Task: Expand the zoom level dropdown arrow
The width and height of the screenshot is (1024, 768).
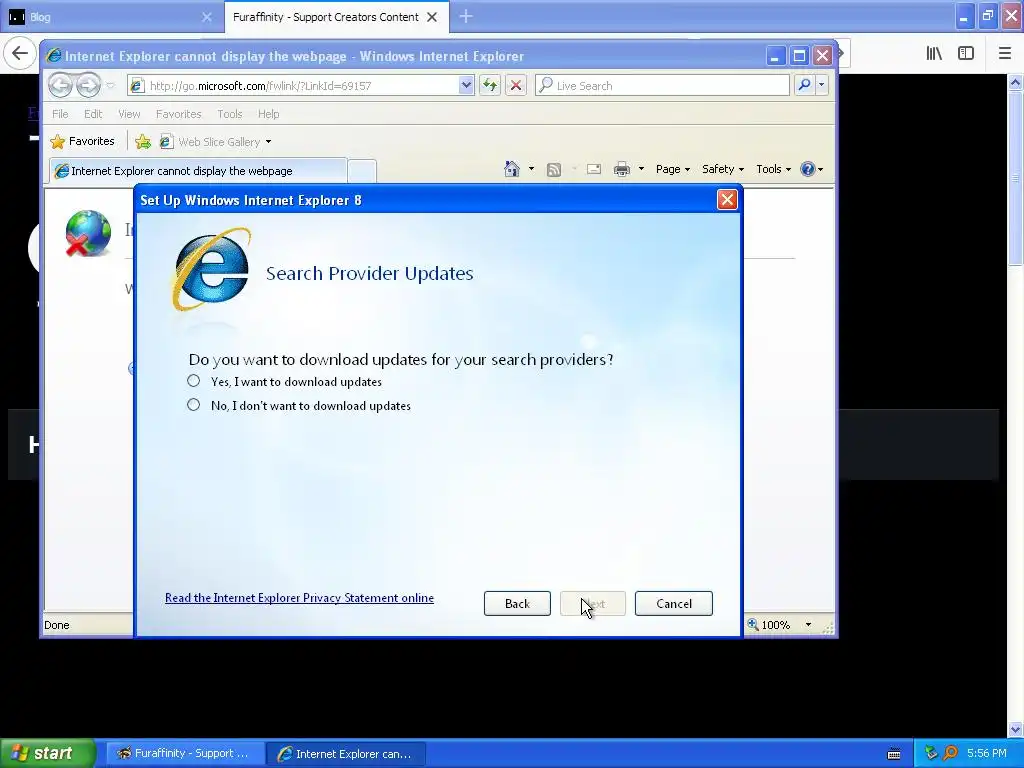Action: (x=808, y=625)
